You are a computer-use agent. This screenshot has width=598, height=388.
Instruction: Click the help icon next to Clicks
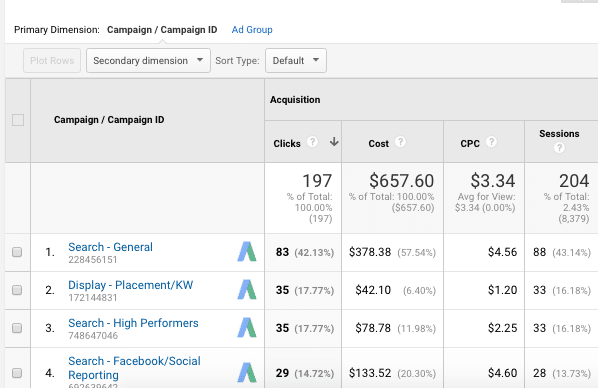click(312, 142)
